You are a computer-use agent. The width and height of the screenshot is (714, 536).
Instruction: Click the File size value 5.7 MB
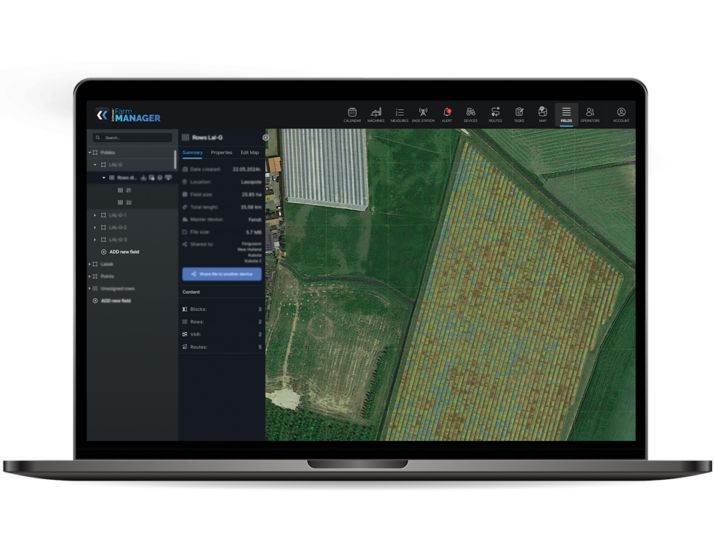(254, 232)
